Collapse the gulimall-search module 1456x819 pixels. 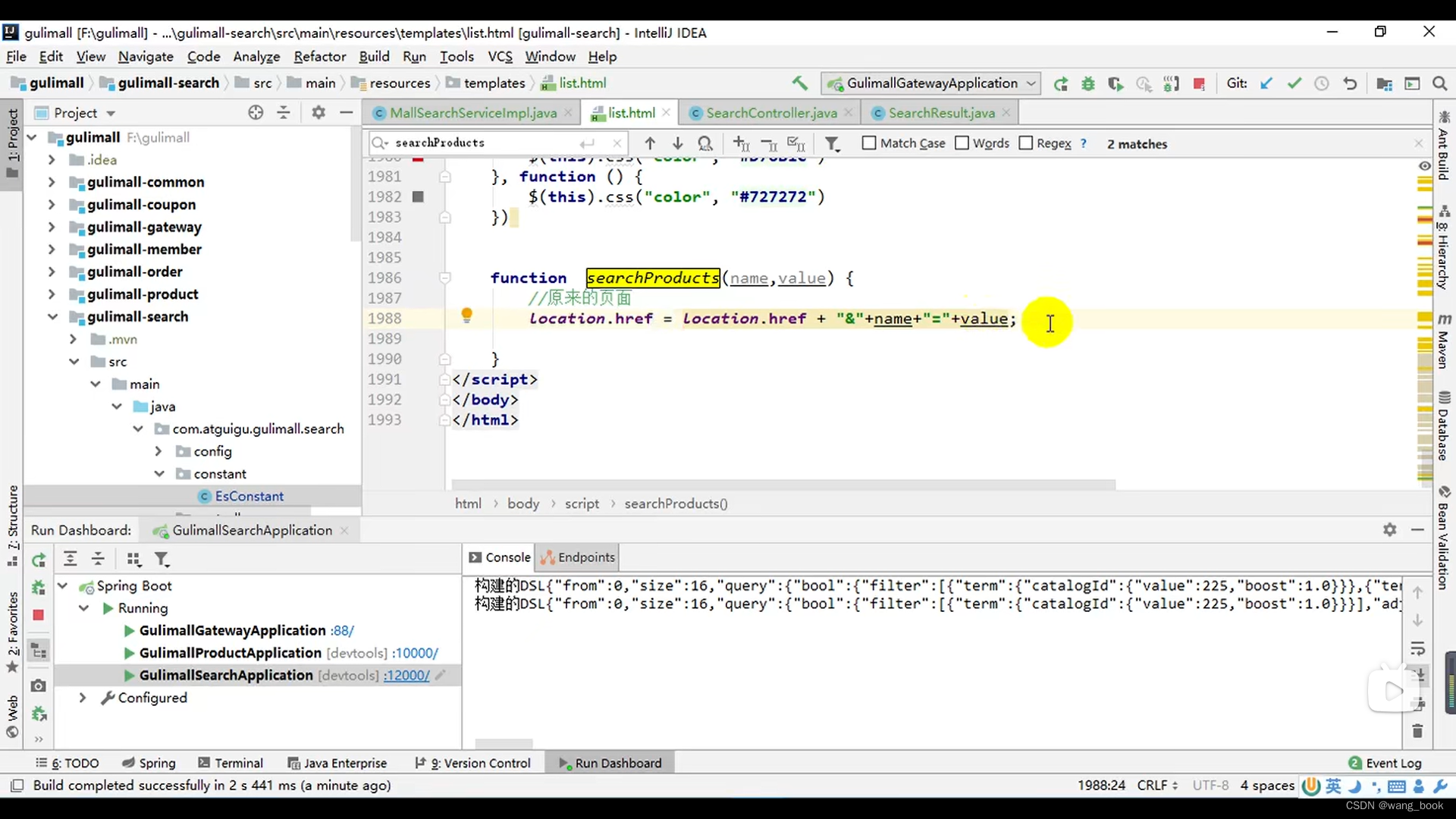(52, 317)
